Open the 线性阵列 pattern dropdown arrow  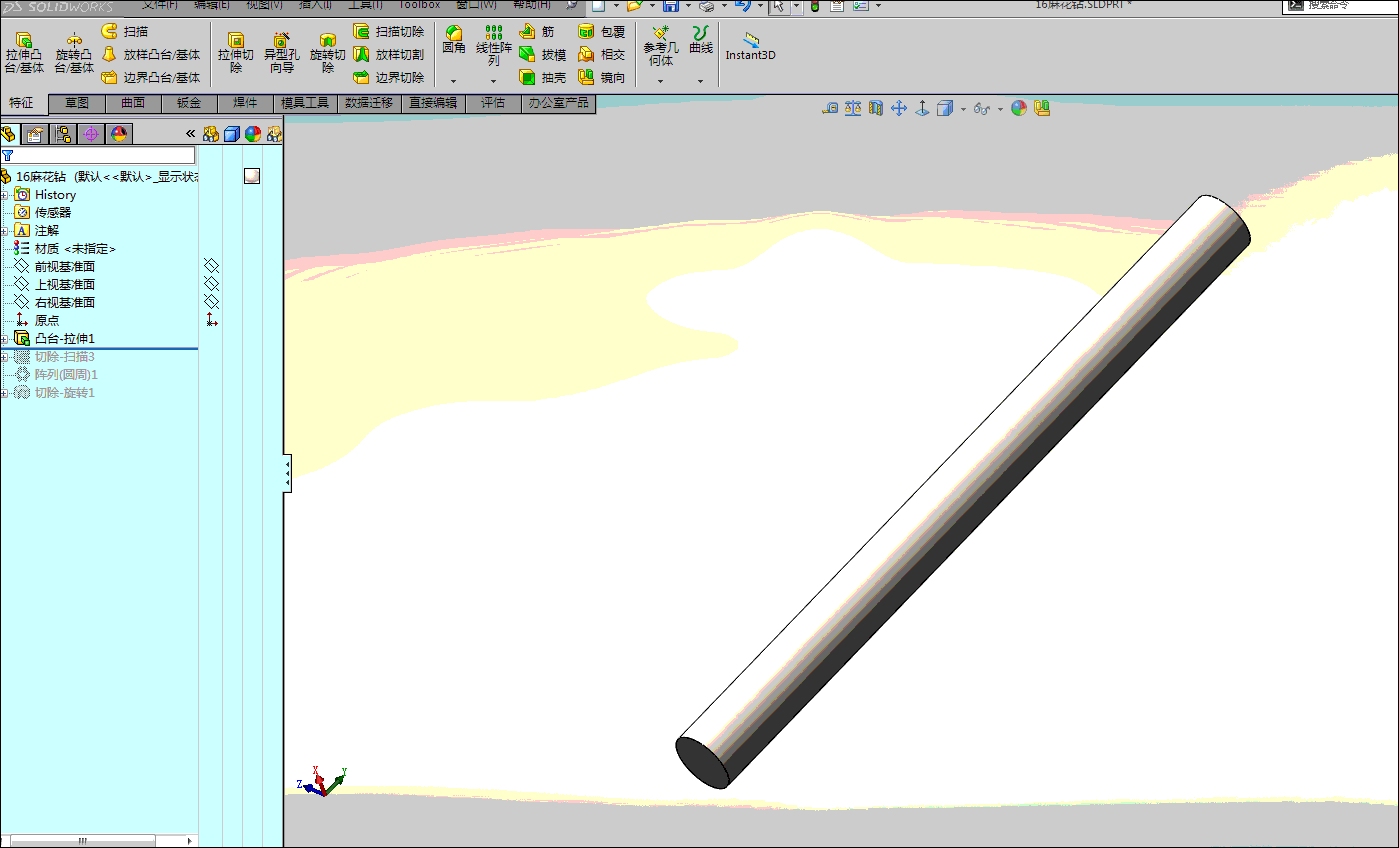(x=494, y=81)
